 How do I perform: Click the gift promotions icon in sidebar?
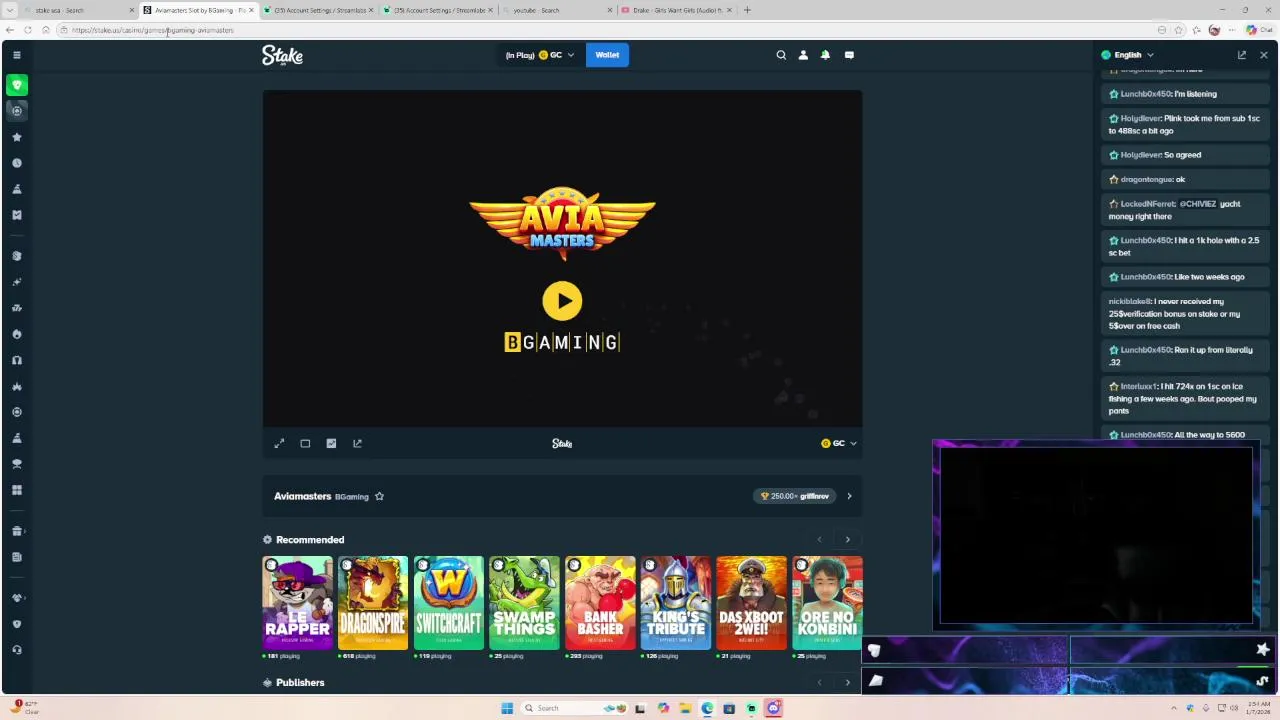pos(16,531)
